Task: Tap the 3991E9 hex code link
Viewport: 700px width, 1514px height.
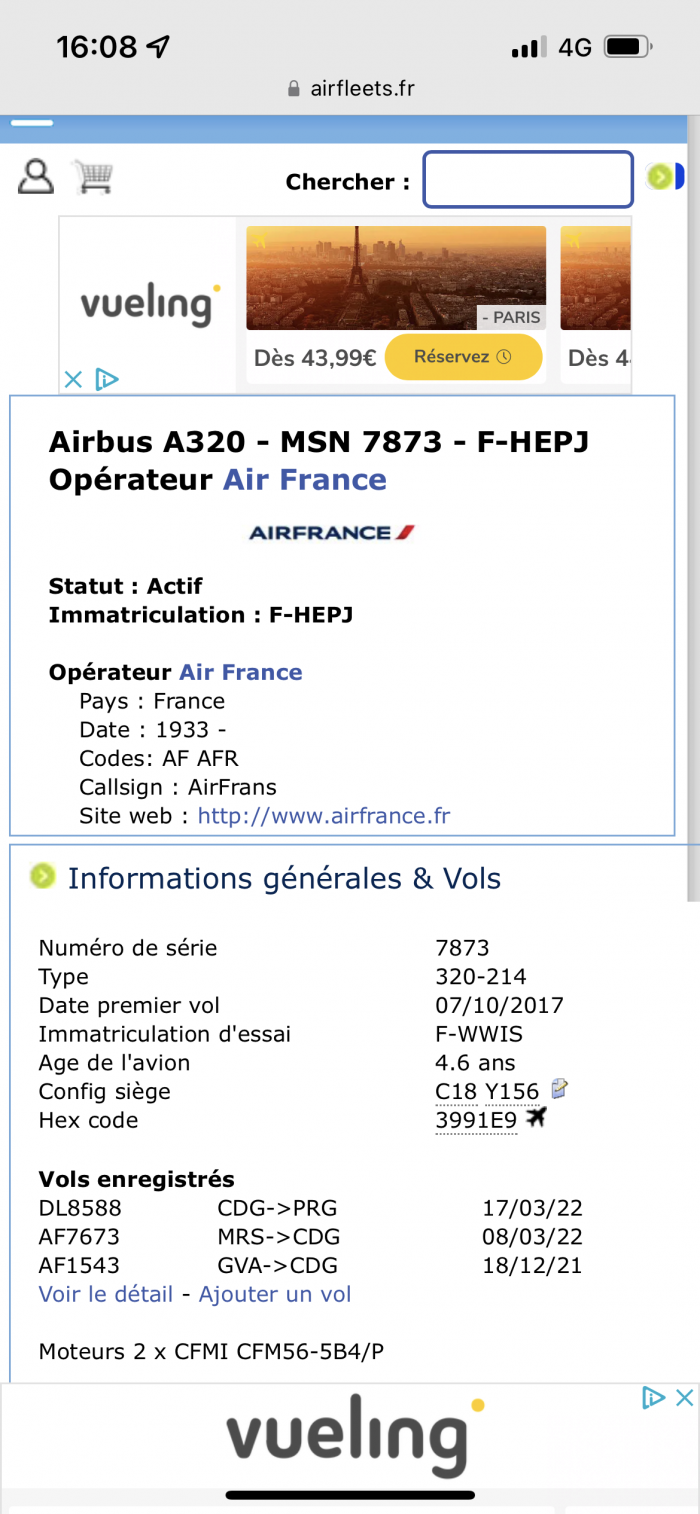Action: (476, 1121)
